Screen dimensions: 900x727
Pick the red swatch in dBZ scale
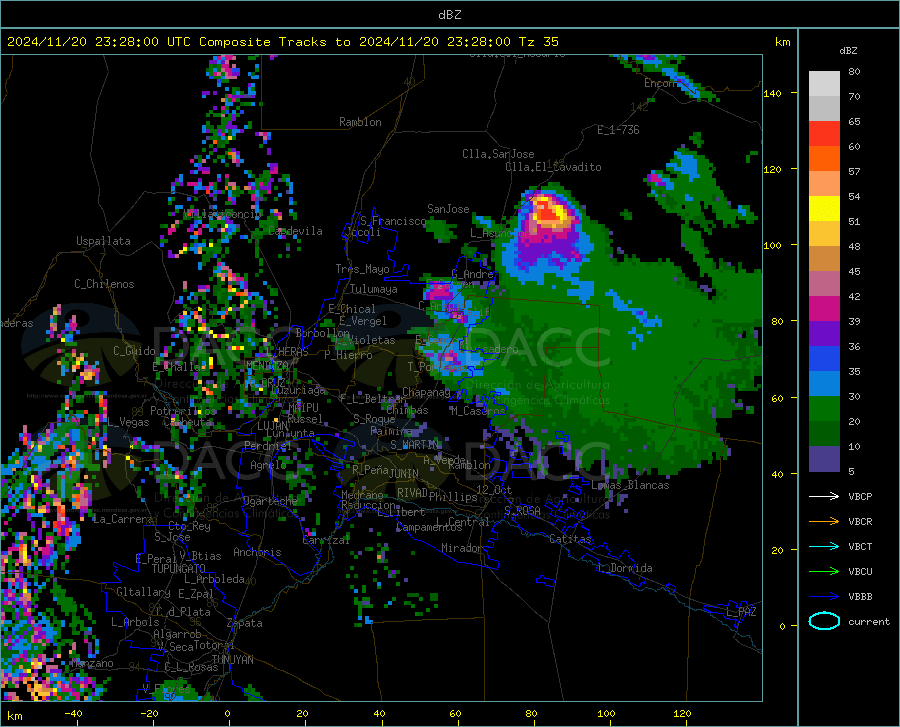click(824, 134)
